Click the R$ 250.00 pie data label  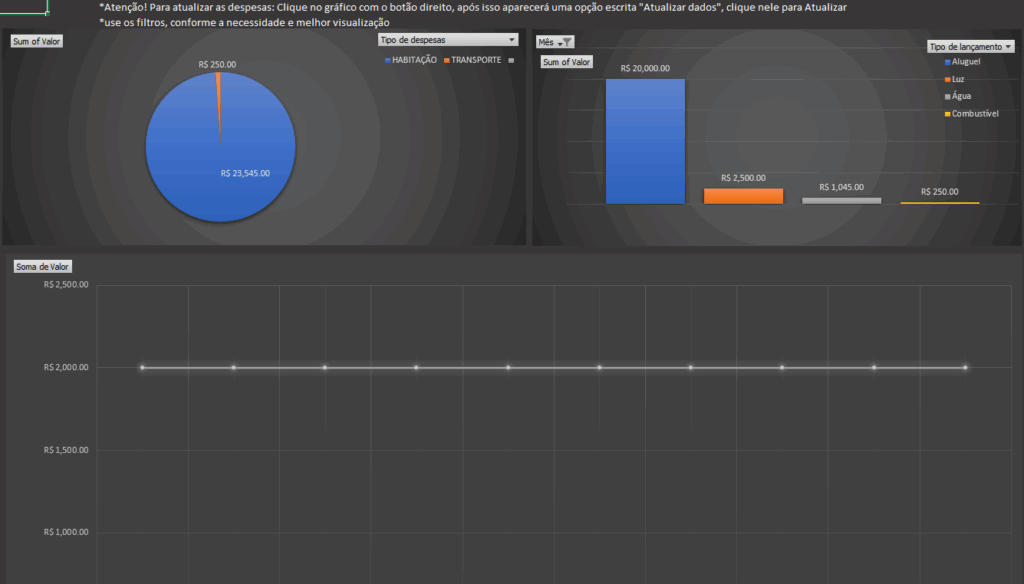218,64
